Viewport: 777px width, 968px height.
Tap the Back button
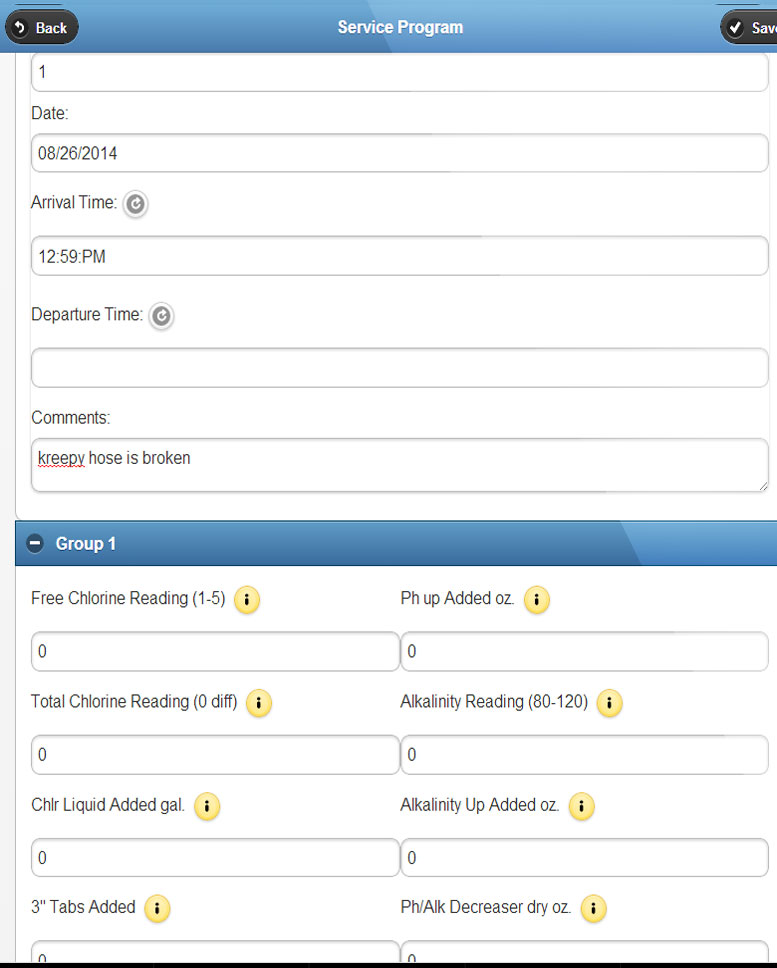pyautogui.click(x=41, y=27)
